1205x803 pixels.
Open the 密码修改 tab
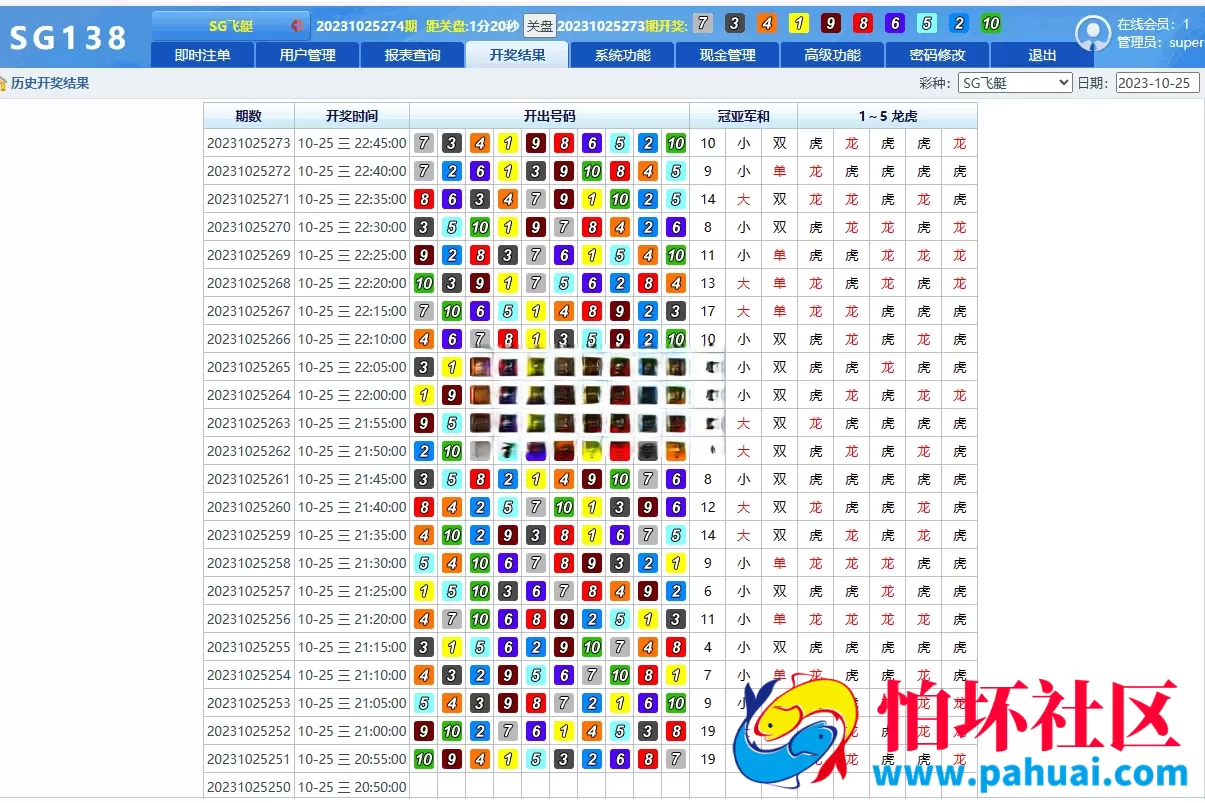937,56
